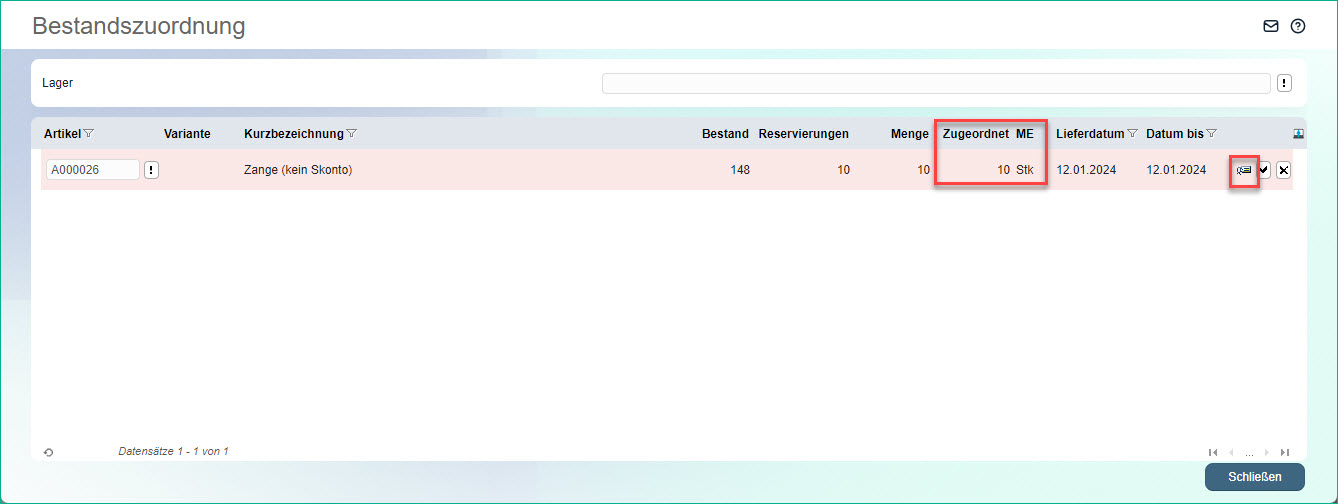
Task: Go to the last page of records
Action: pyautogui.click(x=1285, y=452)
